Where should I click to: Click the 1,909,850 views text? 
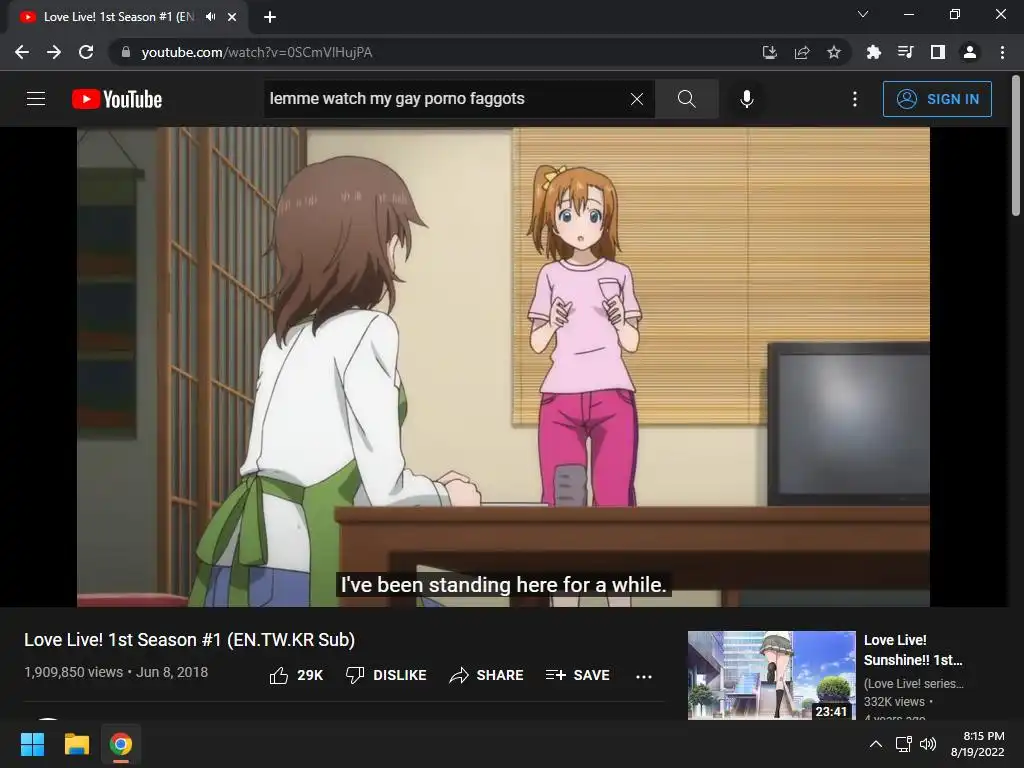pos(73,672)
